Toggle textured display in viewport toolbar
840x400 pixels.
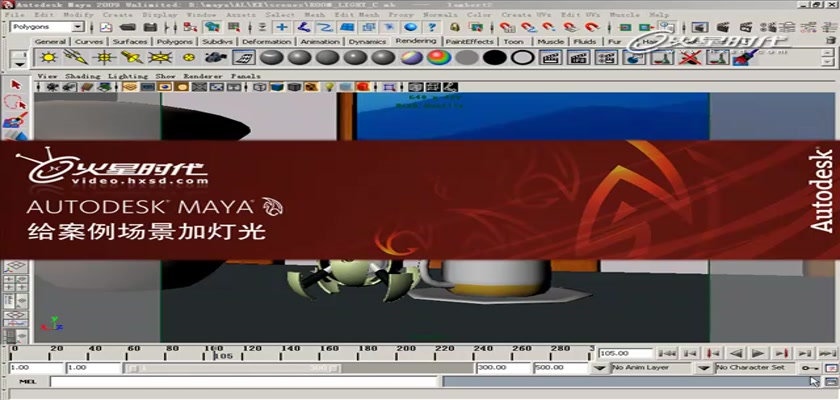(311, 87)
